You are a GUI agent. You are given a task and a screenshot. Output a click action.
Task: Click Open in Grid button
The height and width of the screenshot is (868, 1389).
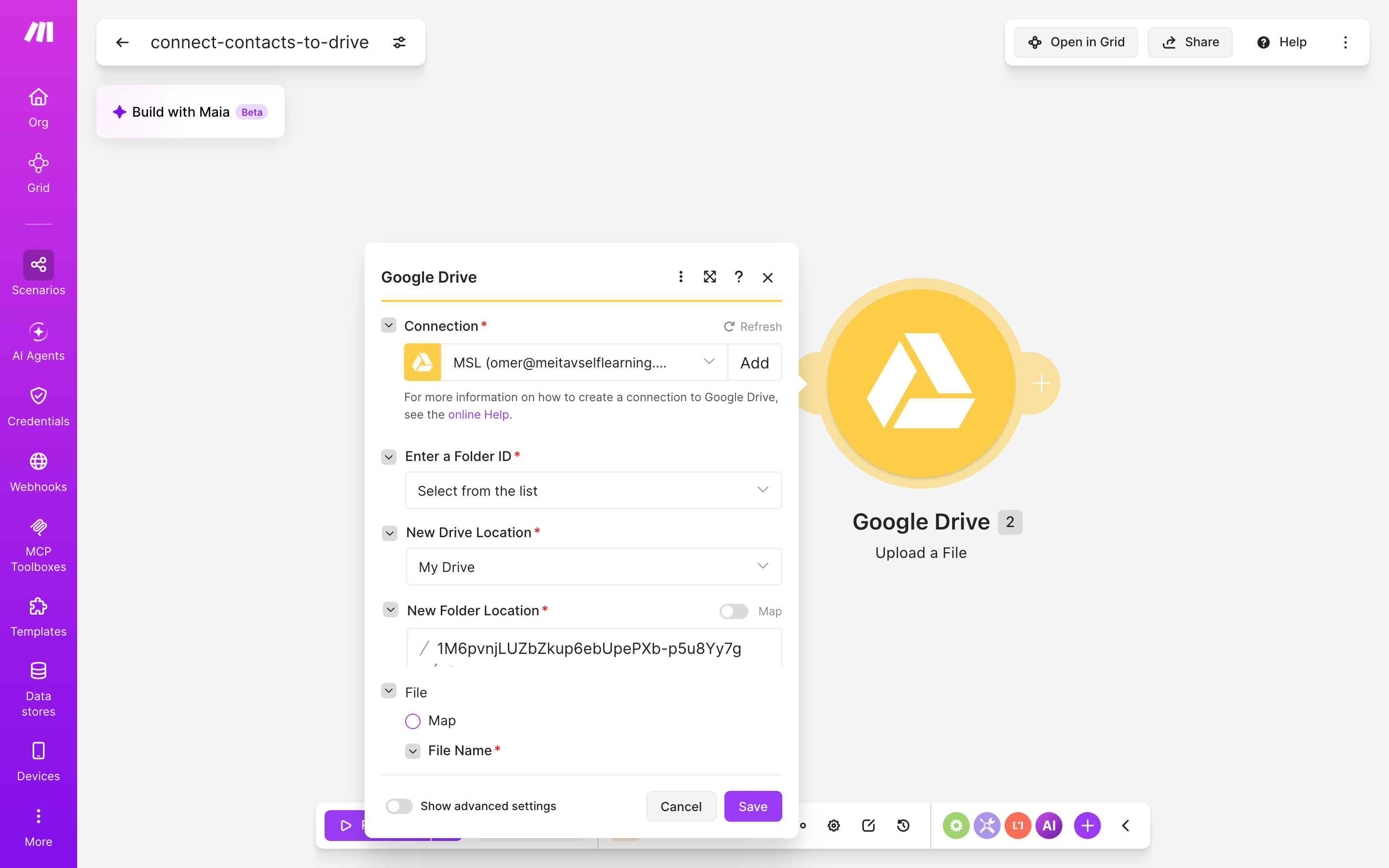[1076, 42]
